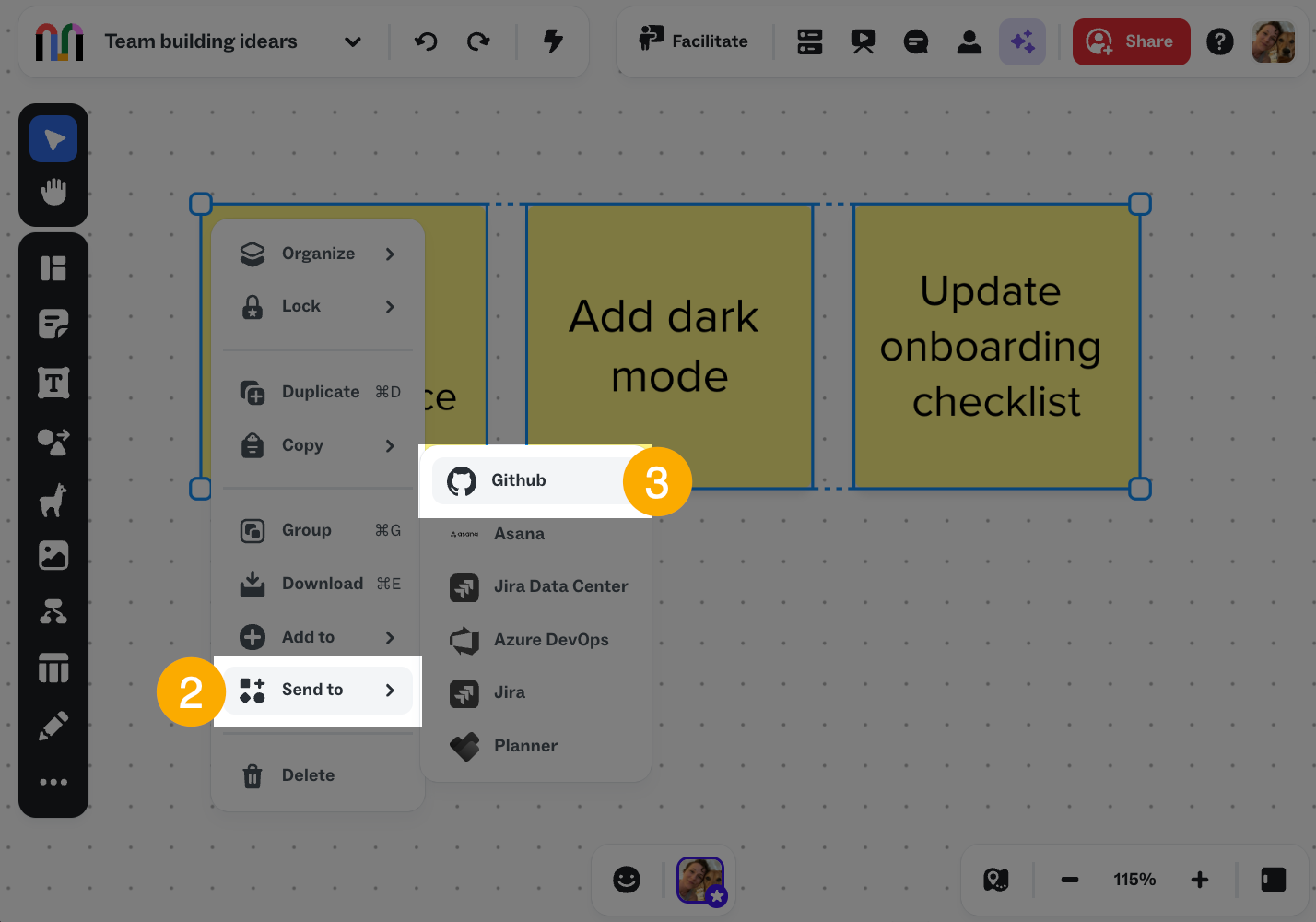Open the outline list icon in top bar

pos(810,41)
